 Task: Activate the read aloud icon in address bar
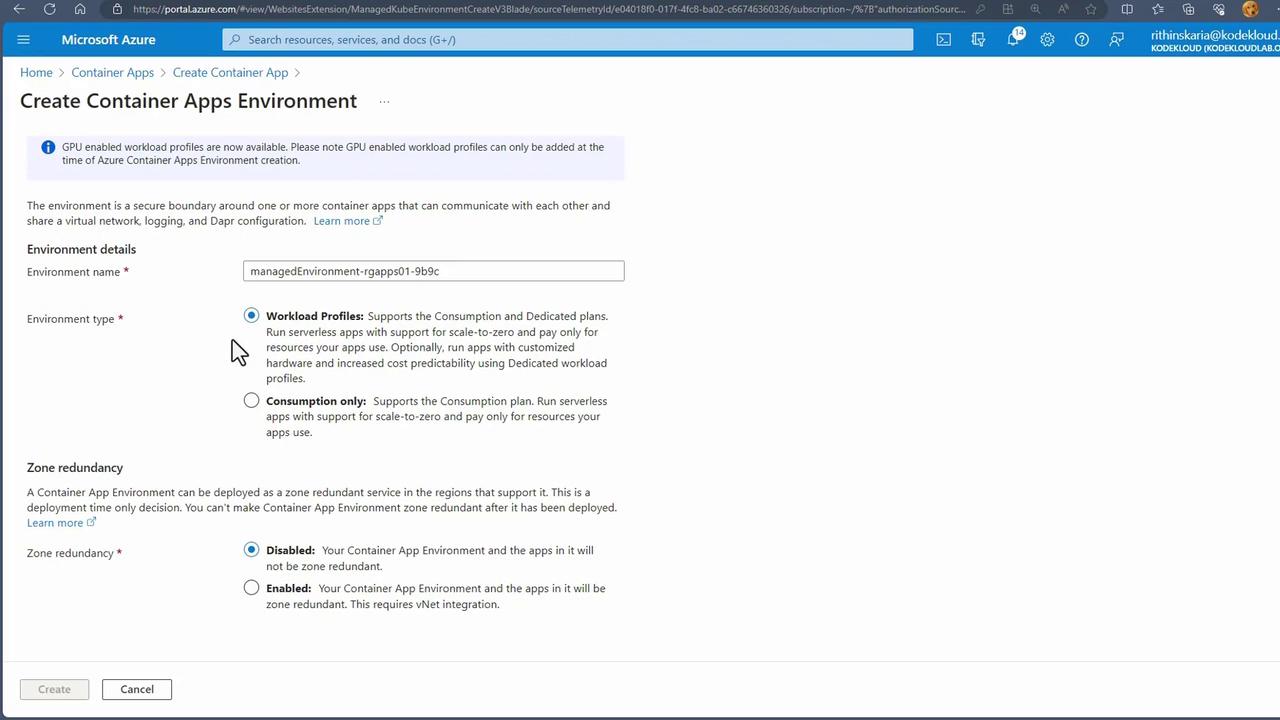[1063, 9]
